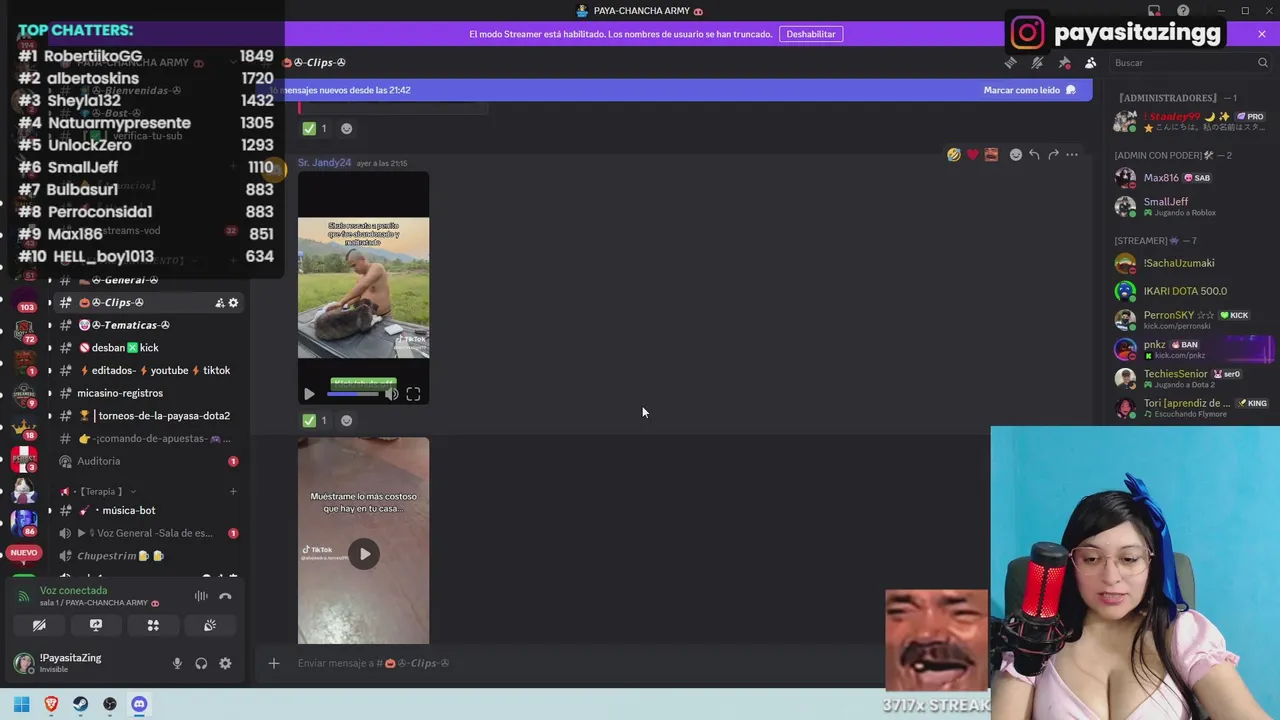The width and height of the screenshot is (1280, 720).
Task: Click Marcar como leído button
Action: click(1029, 90)
